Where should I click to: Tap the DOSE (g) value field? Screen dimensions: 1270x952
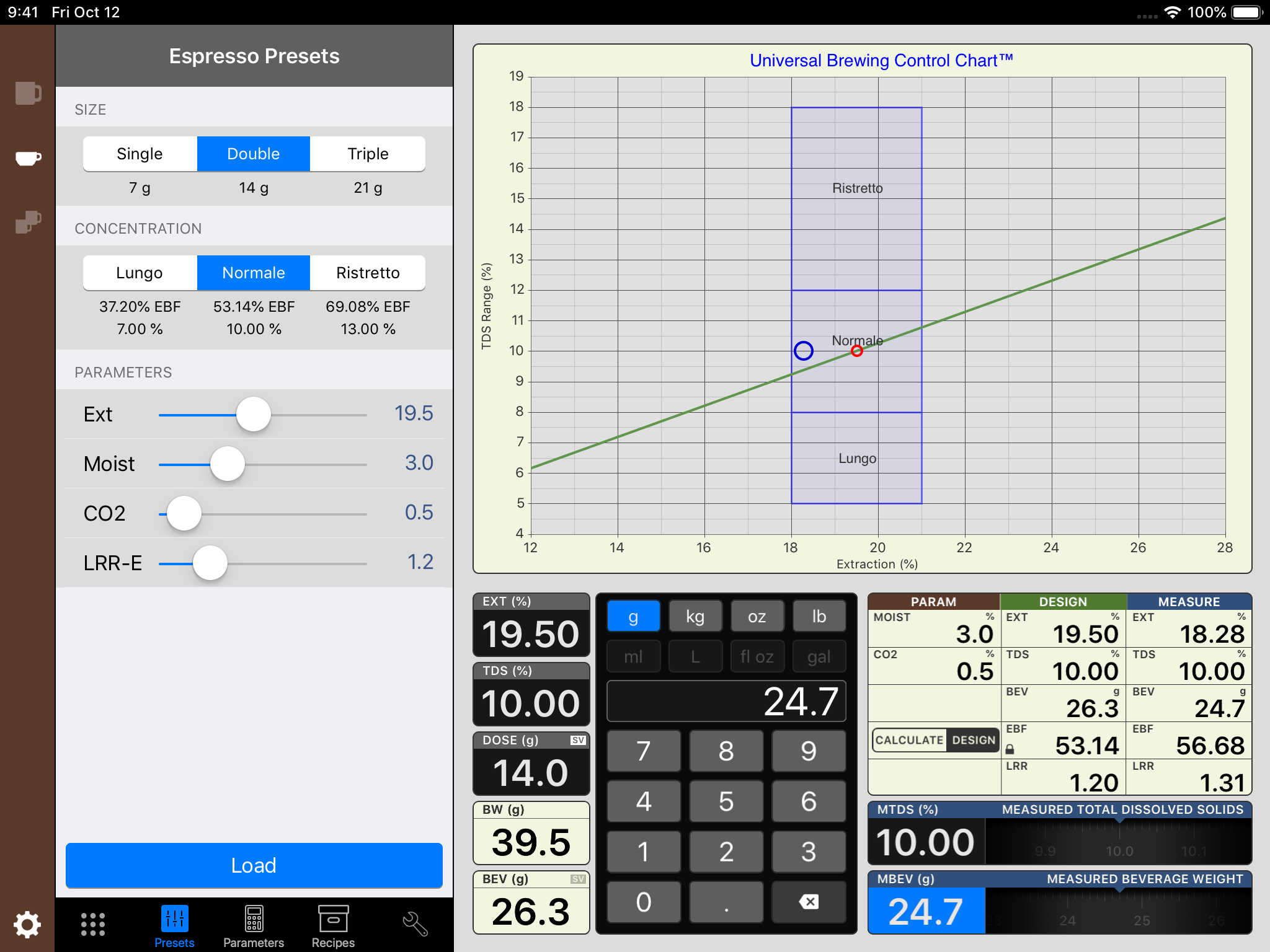coord(531,772)
